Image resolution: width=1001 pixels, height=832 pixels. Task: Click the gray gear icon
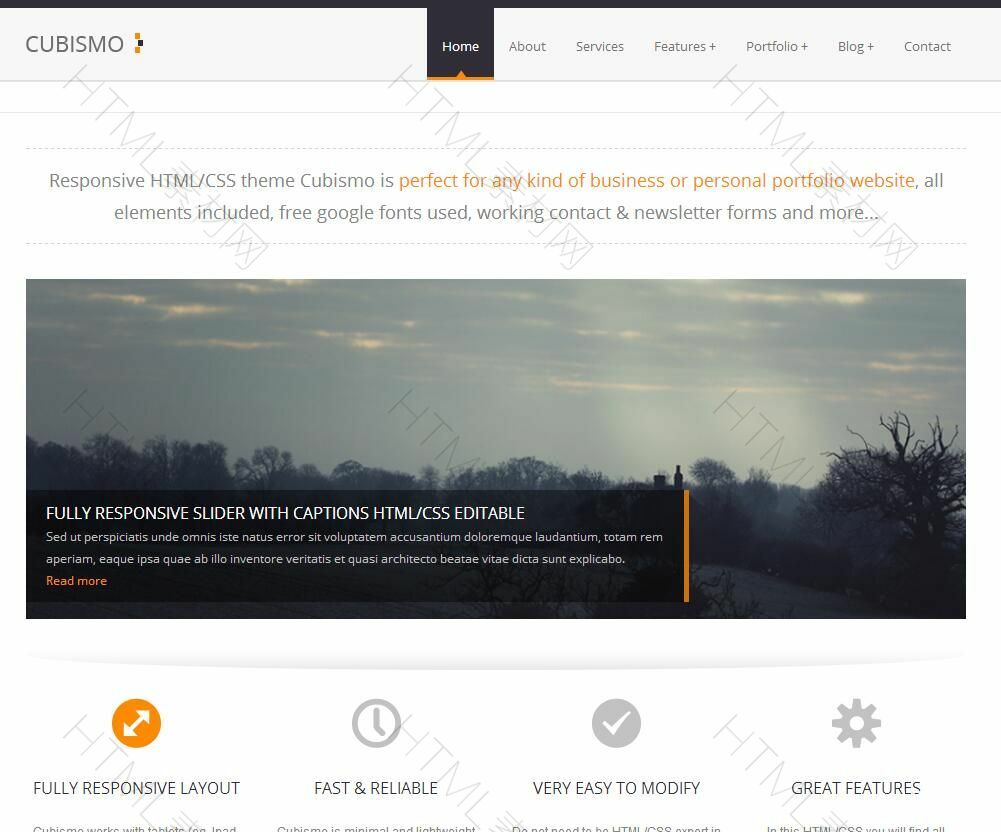click(x=856, y=723)
